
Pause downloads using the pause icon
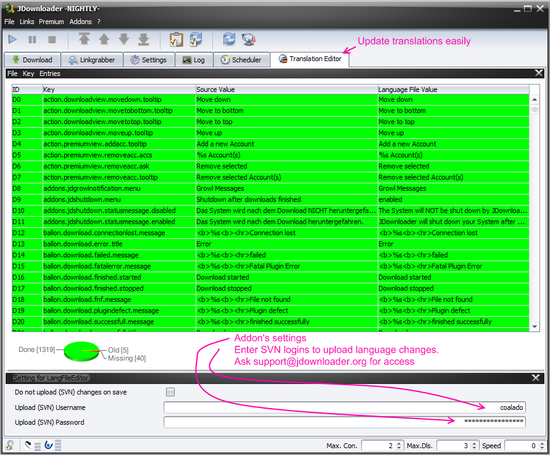pos(32,39)
